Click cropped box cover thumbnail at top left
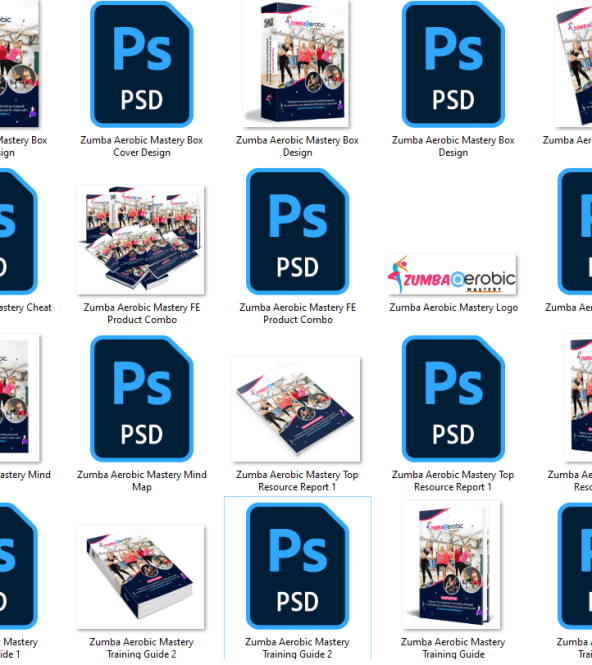This screenshot has height=665, width=592. pyautogui.click(x=20, y=64)
